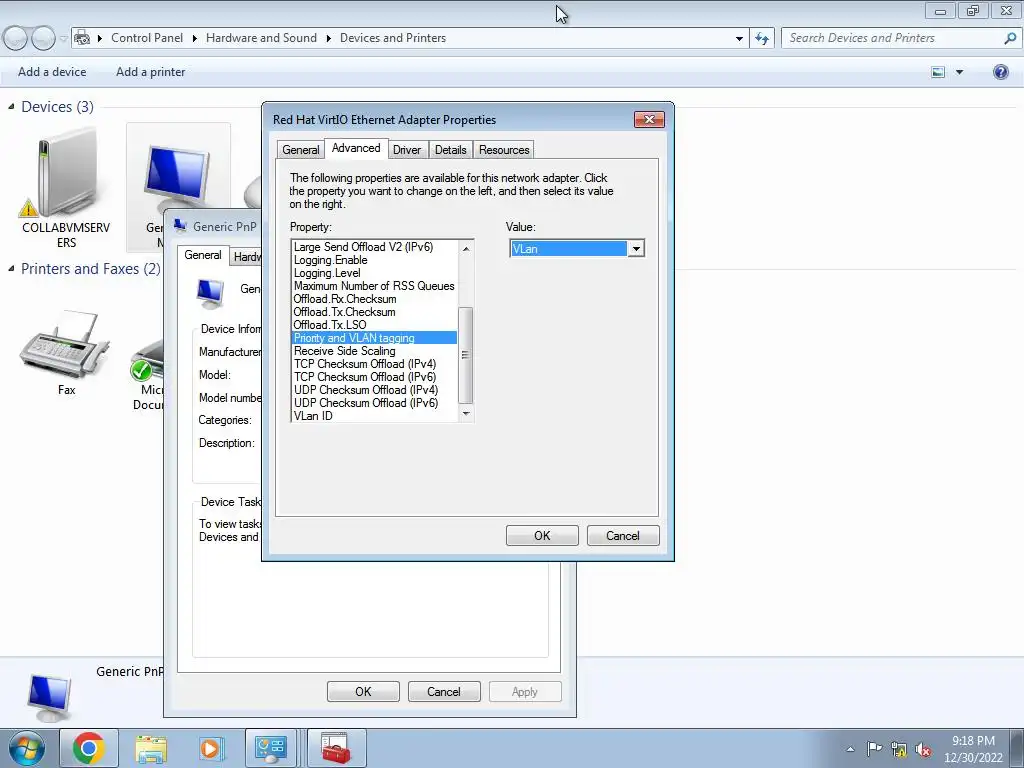The height and width of the screenshot is (768, 1024).
Task: Select the Receive Side Scaling property
Action: (374, 351)
